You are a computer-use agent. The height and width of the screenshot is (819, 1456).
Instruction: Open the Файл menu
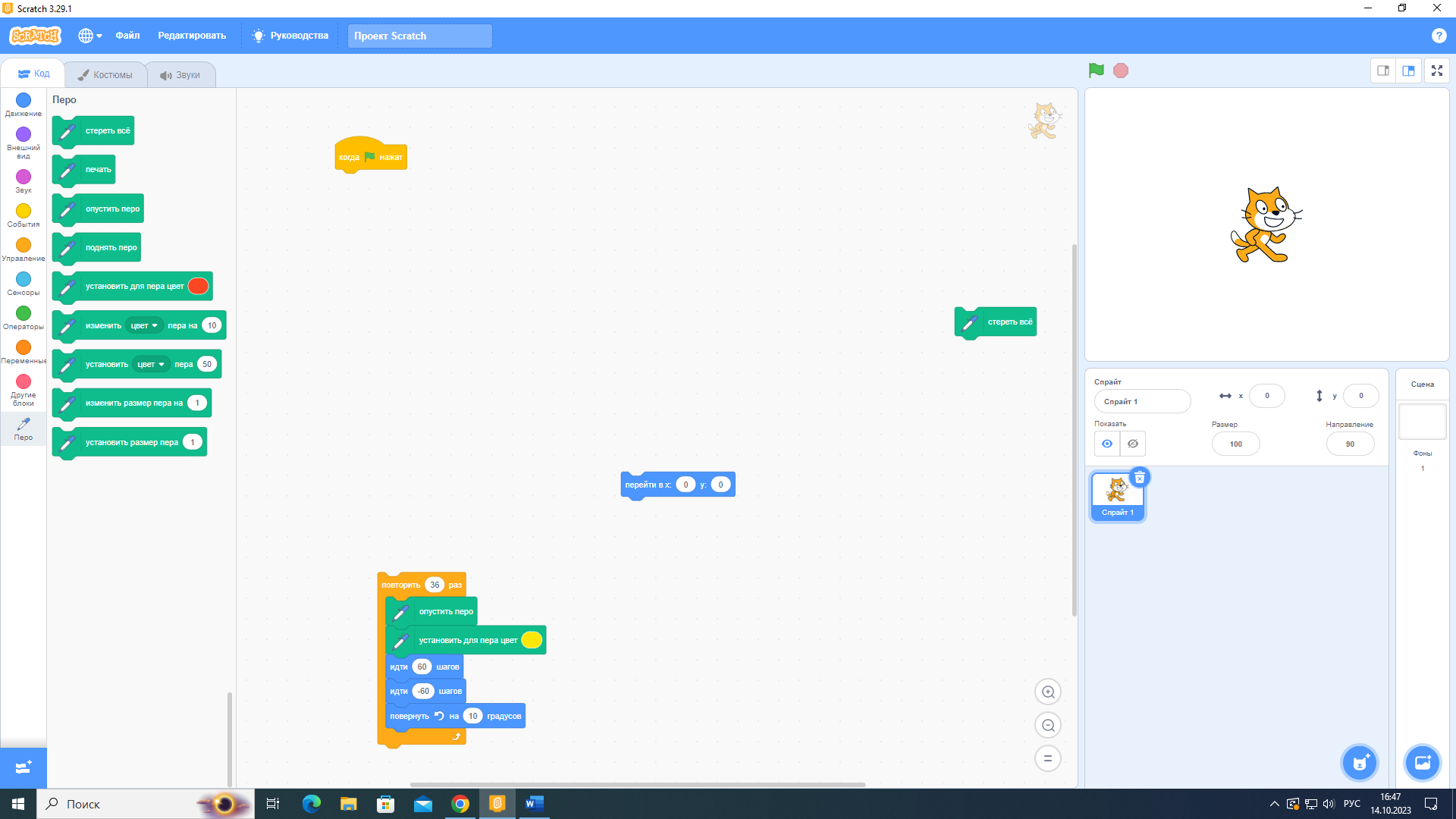coord(127,36)
